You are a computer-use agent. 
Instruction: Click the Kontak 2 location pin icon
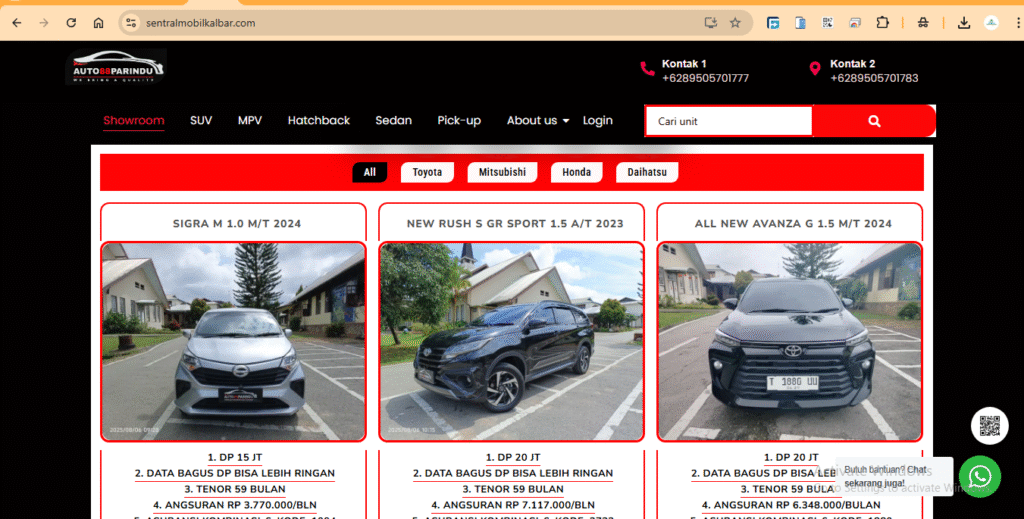pyautogui.click(x=815, y=69)
